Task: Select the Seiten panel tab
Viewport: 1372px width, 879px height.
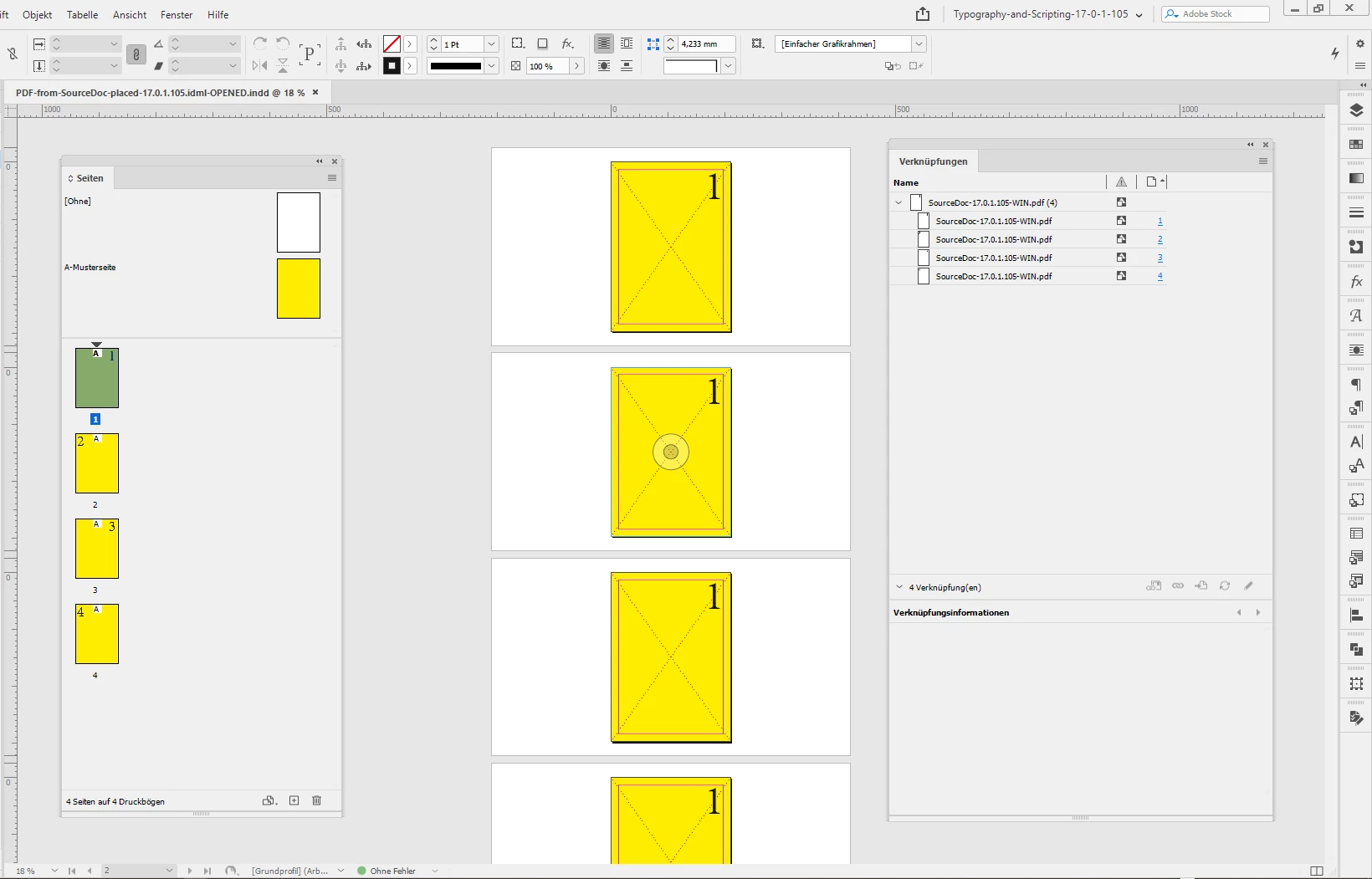Action: coord(88,178)
